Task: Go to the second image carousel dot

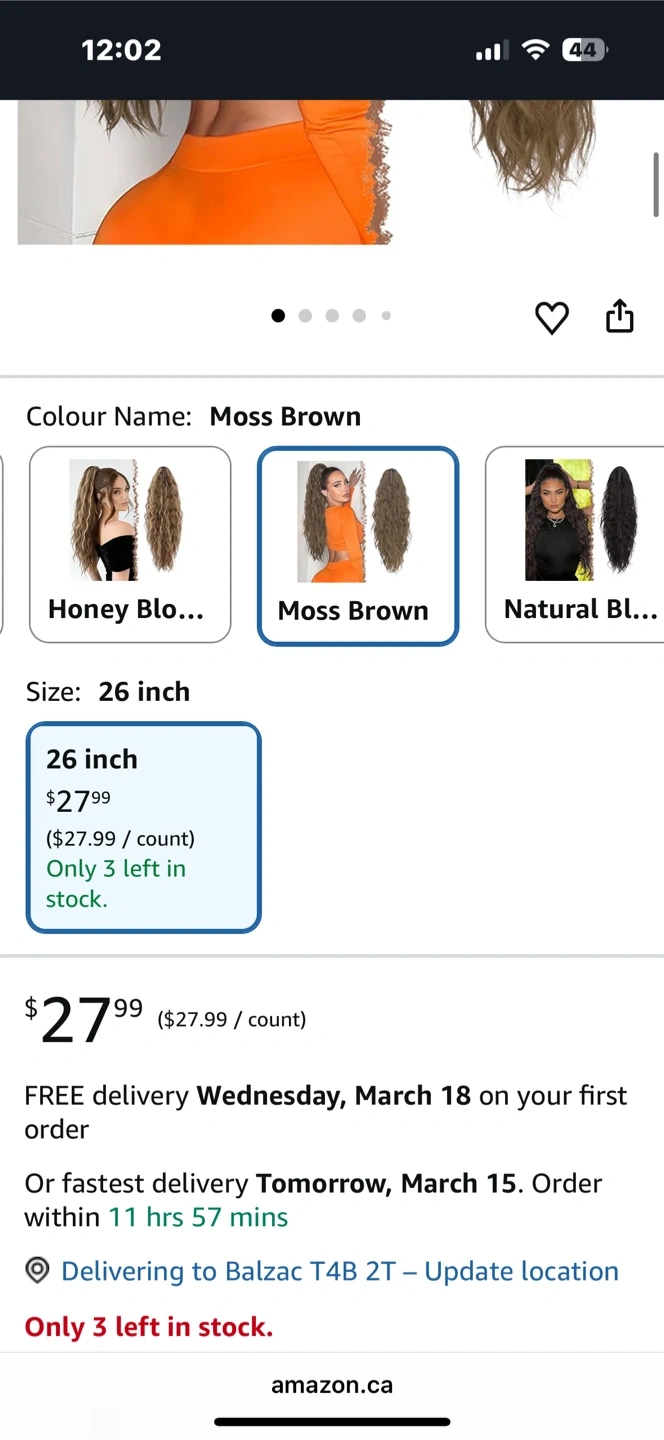Action: pyautogui.click(x=305, y=316)
